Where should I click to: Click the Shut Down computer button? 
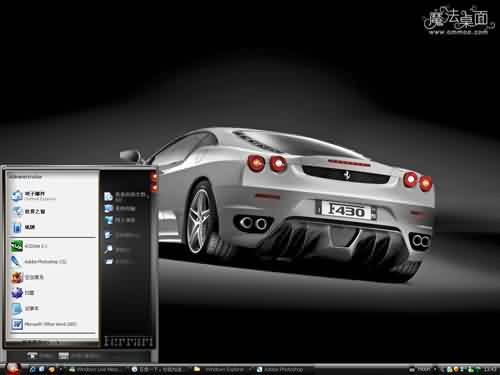80,356
